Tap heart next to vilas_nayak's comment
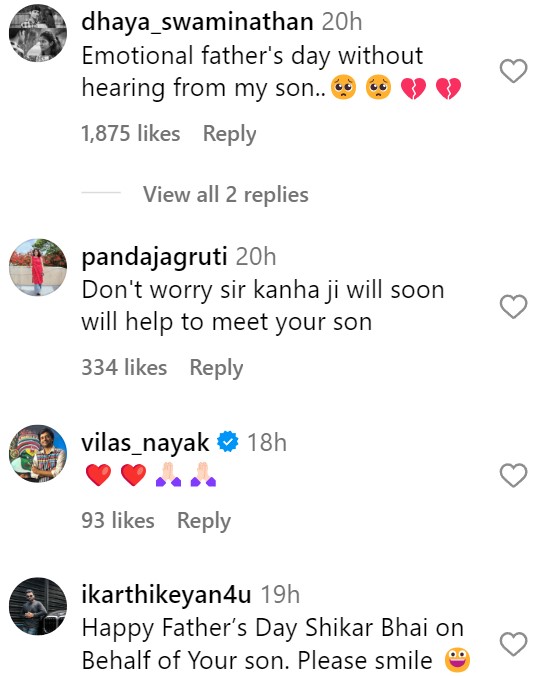540x676 pixels. 513,475
